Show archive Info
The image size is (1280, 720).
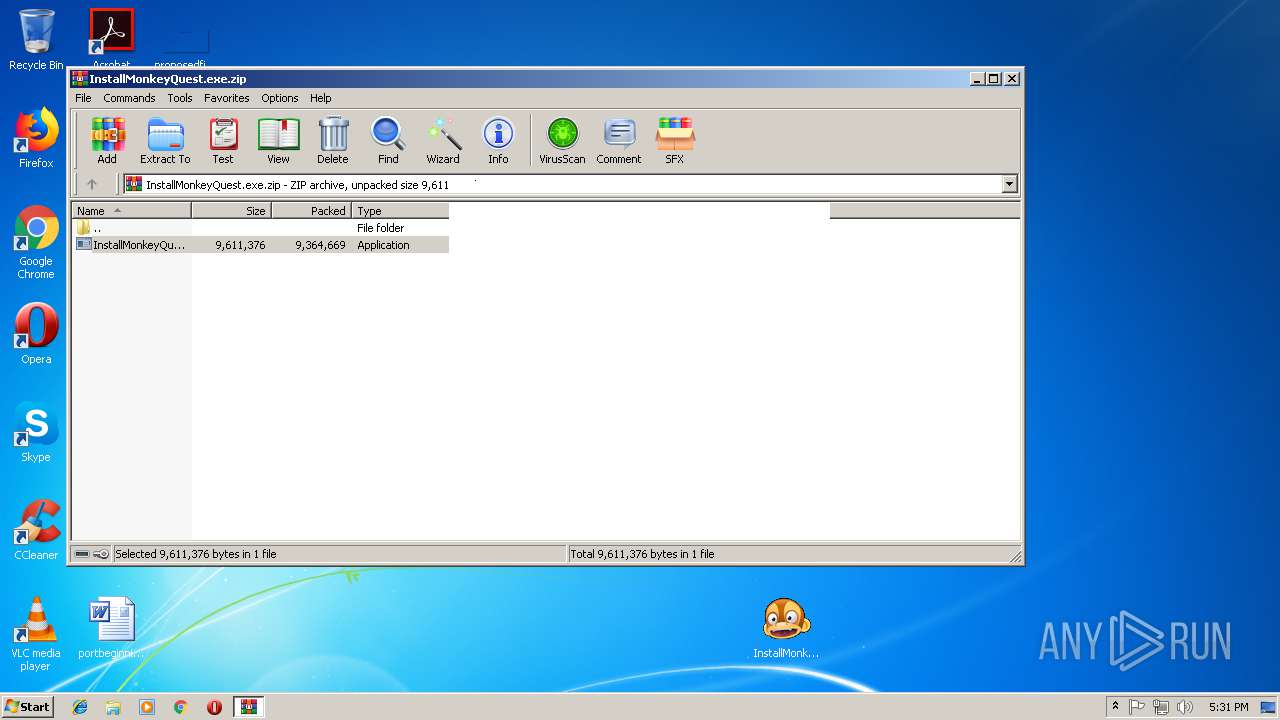click(x=498, y=141)
